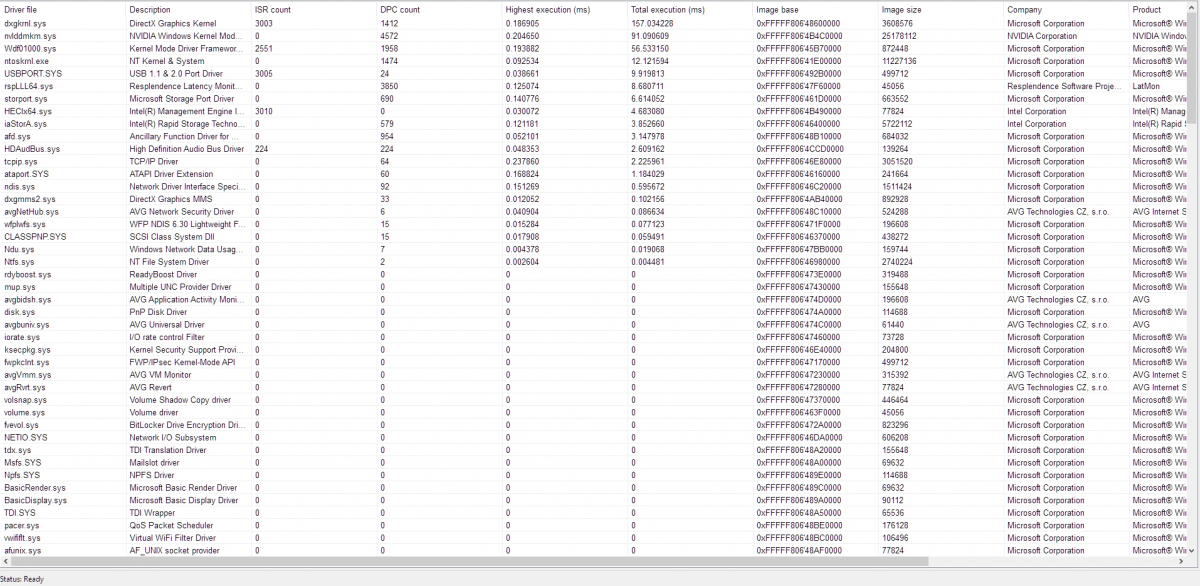
Task: Select the tcpip.sys driver file
Action: [20, 161]
